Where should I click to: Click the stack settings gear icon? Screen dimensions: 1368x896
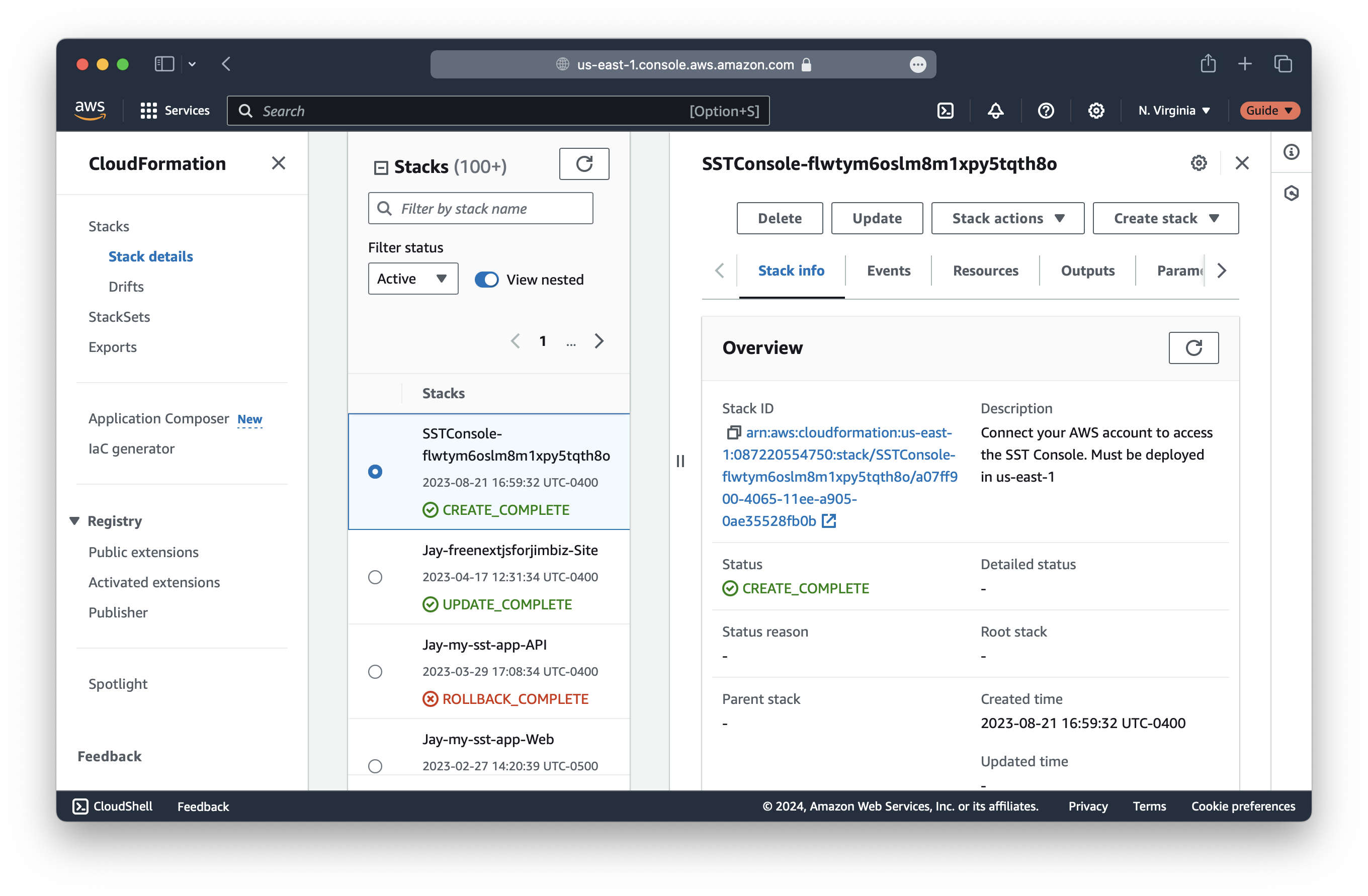tap(1199, 163)
